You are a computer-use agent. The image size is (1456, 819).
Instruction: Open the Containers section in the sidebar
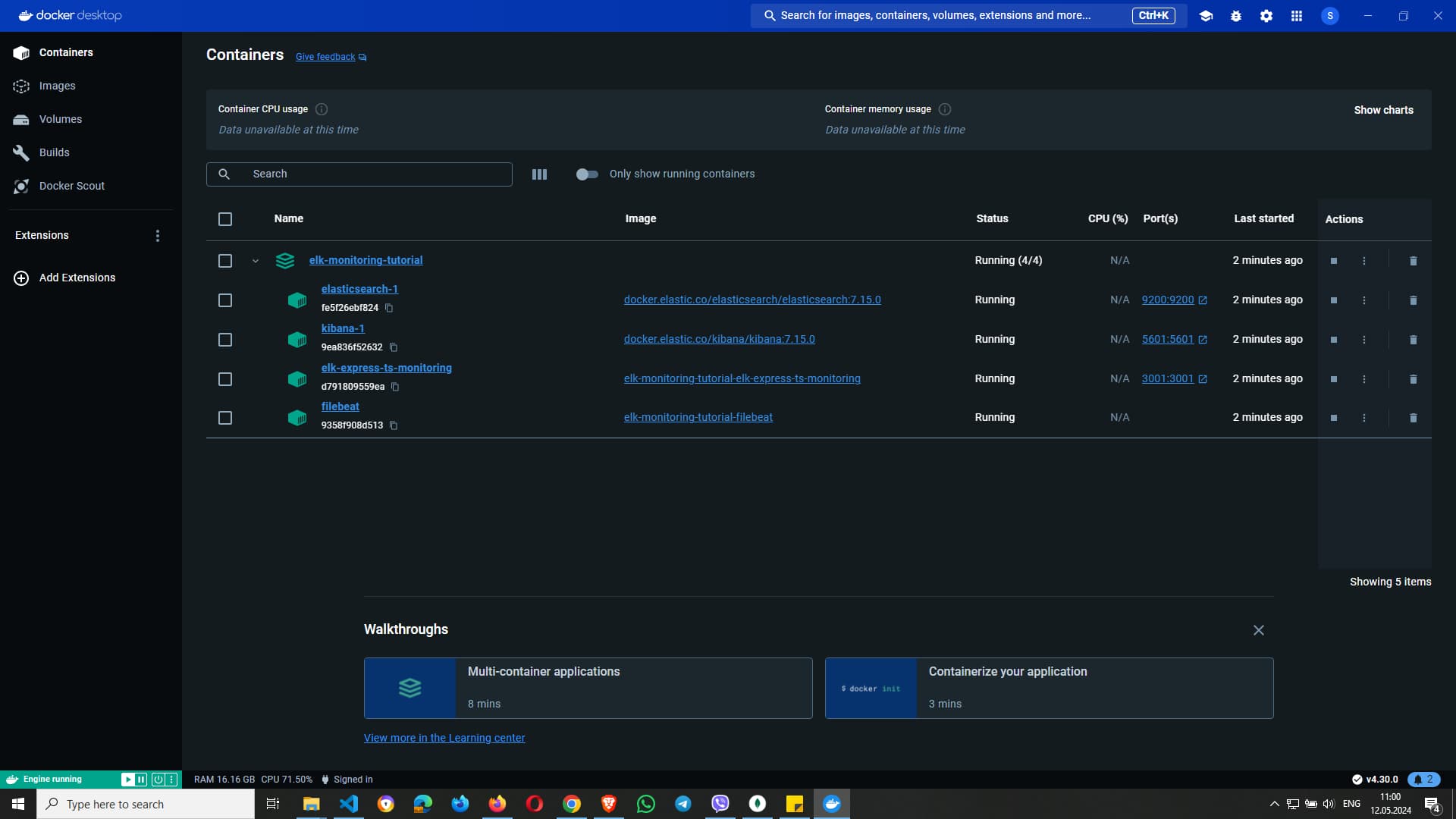(x=66, y=52)
